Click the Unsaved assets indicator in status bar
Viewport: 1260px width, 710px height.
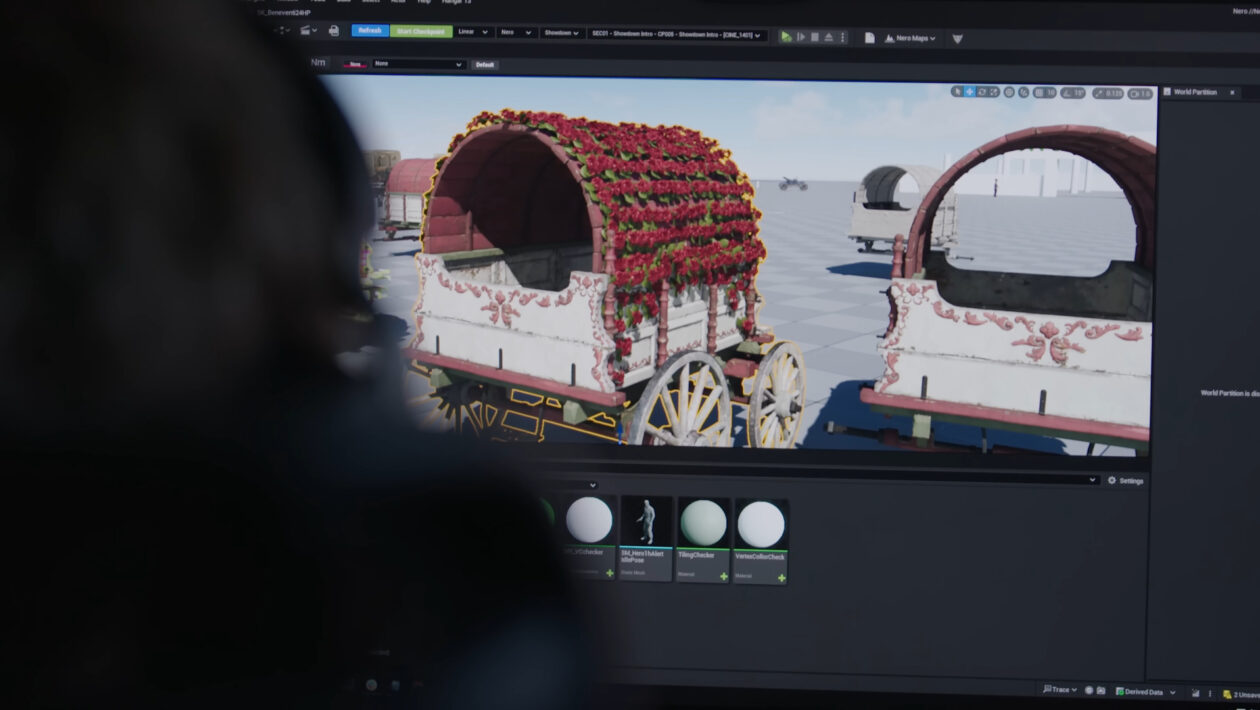(x=1240, y=694)
